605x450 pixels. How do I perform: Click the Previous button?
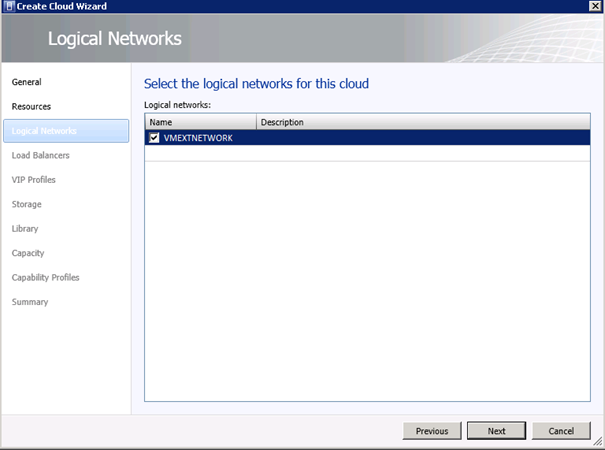pyautogui.click(x=432, y=431)
